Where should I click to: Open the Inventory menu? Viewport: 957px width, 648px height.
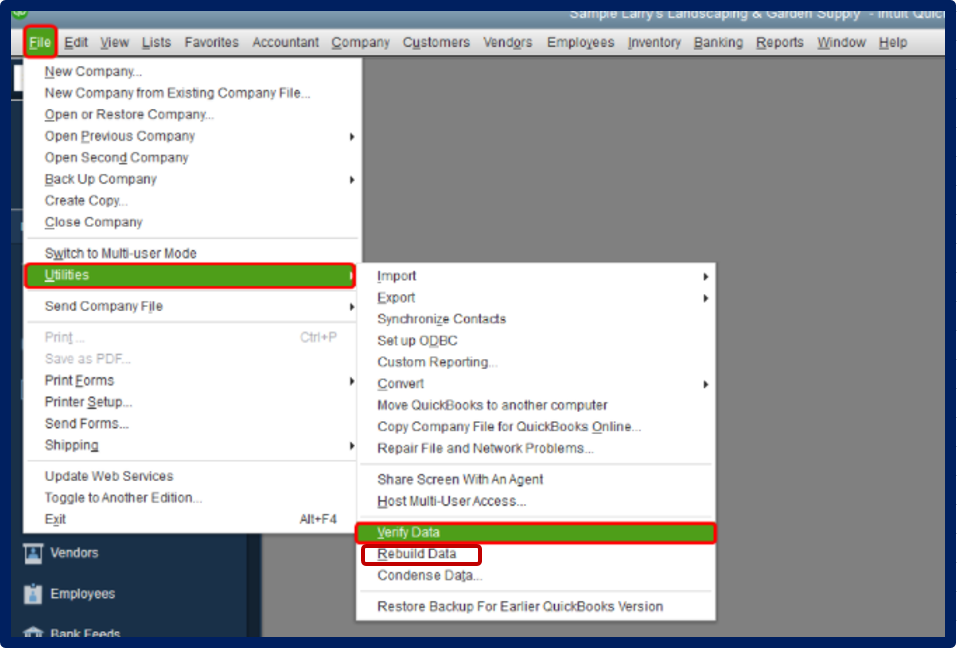click(654, 43)
